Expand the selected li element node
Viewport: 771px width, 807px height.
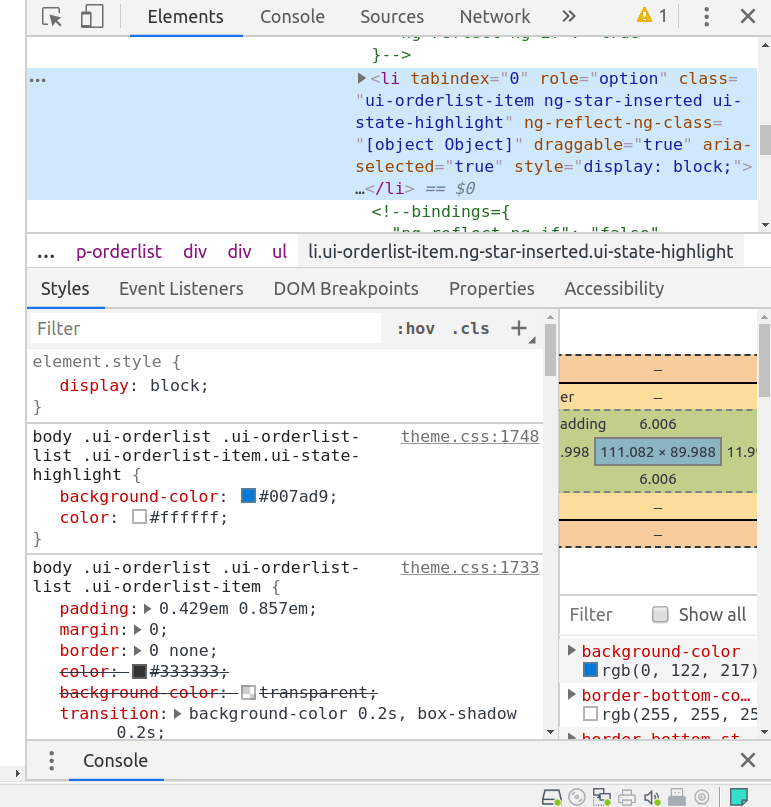pos(362,78)
